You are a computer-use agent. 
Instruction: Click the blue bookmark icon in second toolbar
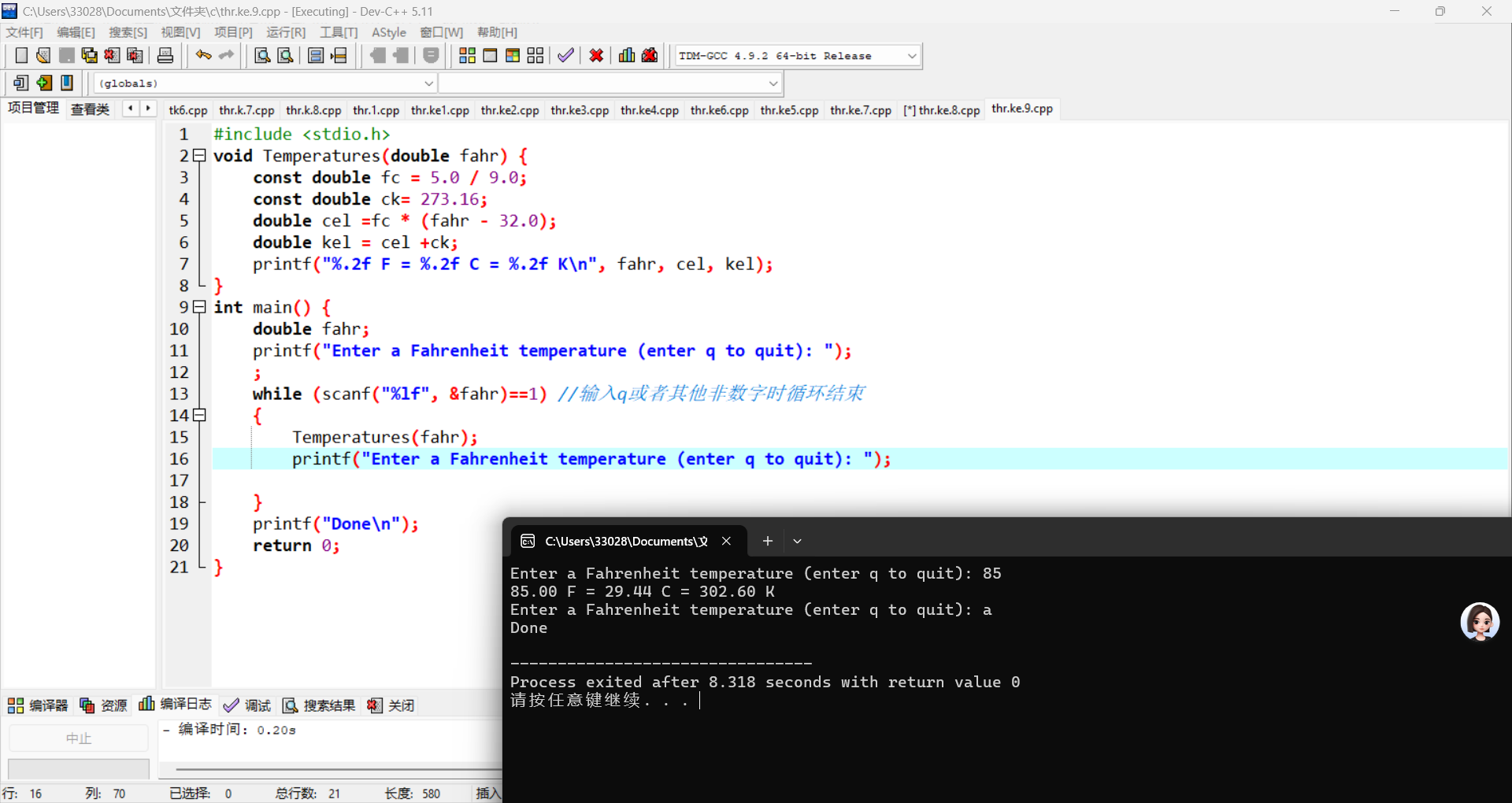(x=67, y=83)
